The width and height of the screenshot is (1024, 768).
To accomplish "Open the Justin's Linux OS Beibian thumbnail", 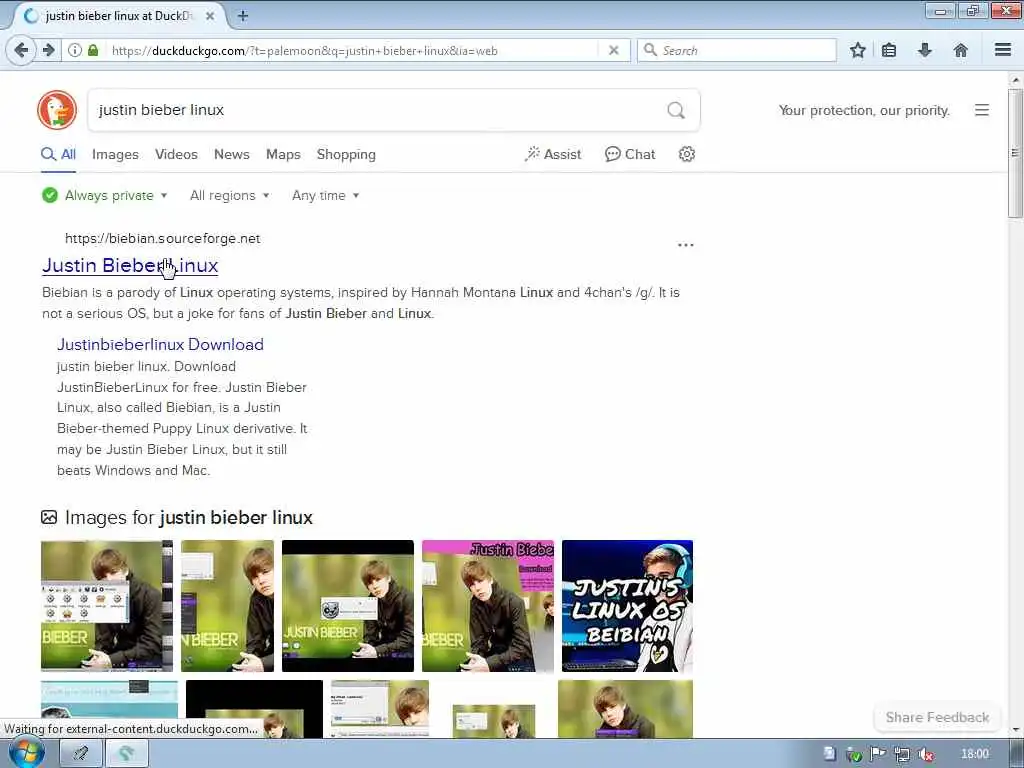I will click(x=627, y=605).
